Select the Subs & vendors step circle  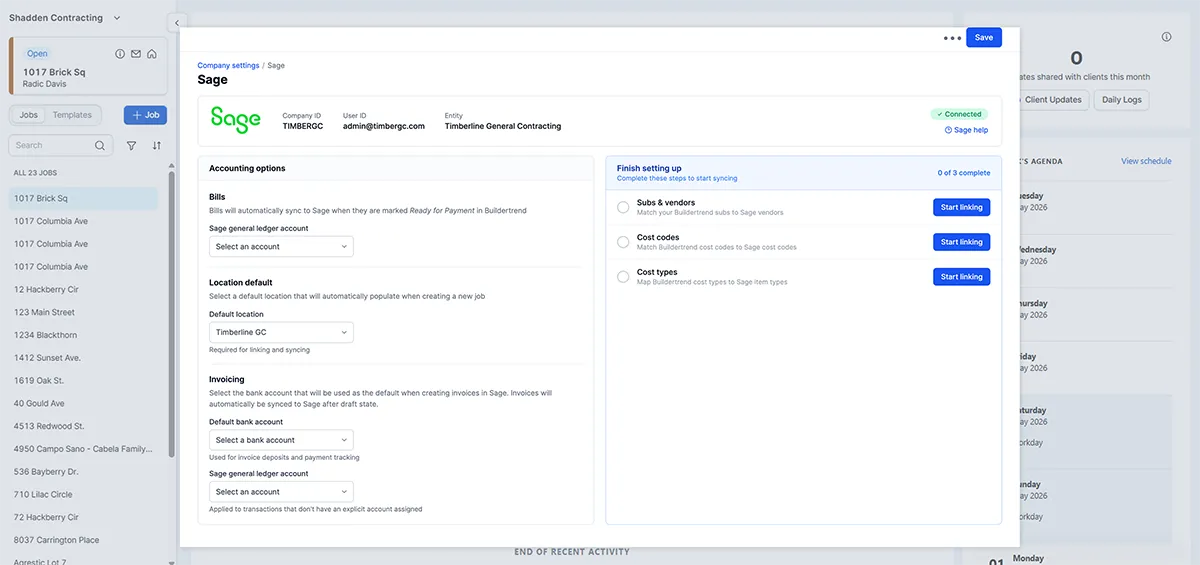click(x=623, y=207)
